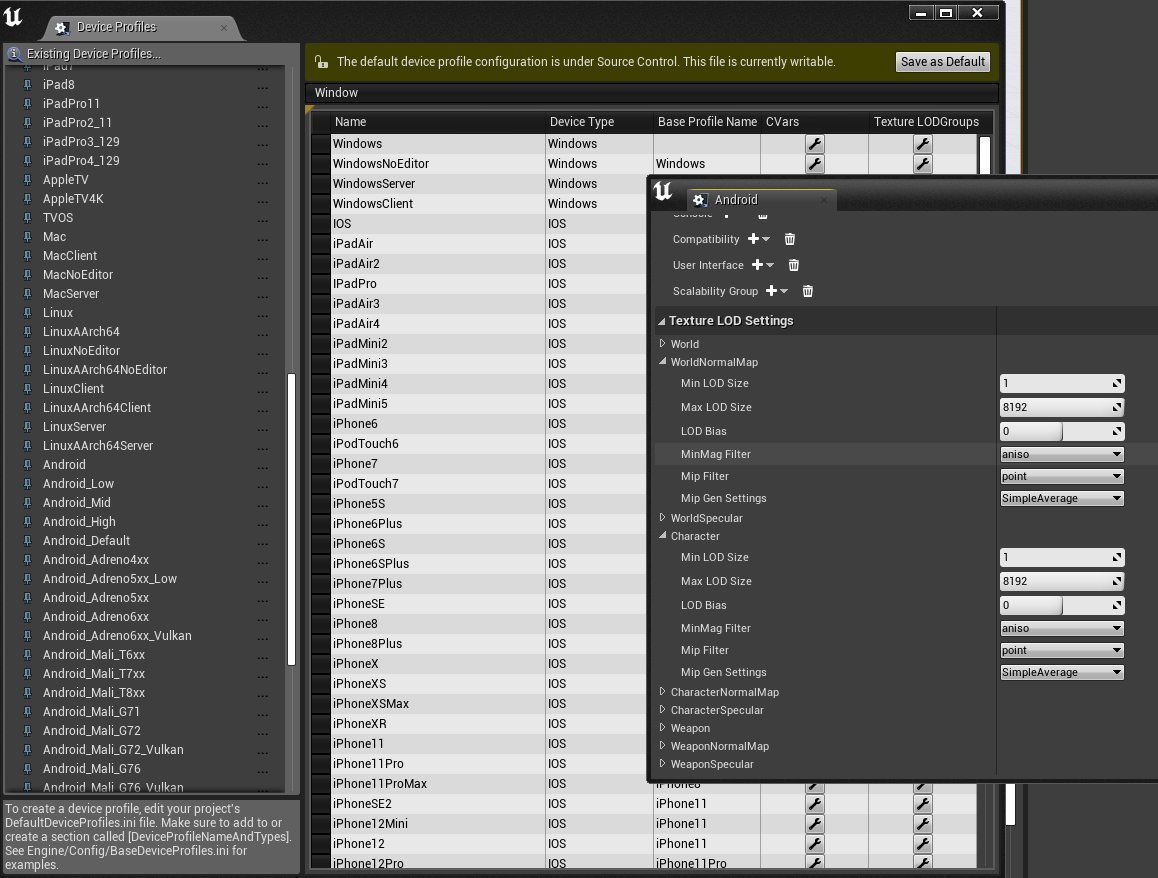Pin the Android_Adreno6xx profile
This screenshot has width=1158, height=878.
pos(27,617)
